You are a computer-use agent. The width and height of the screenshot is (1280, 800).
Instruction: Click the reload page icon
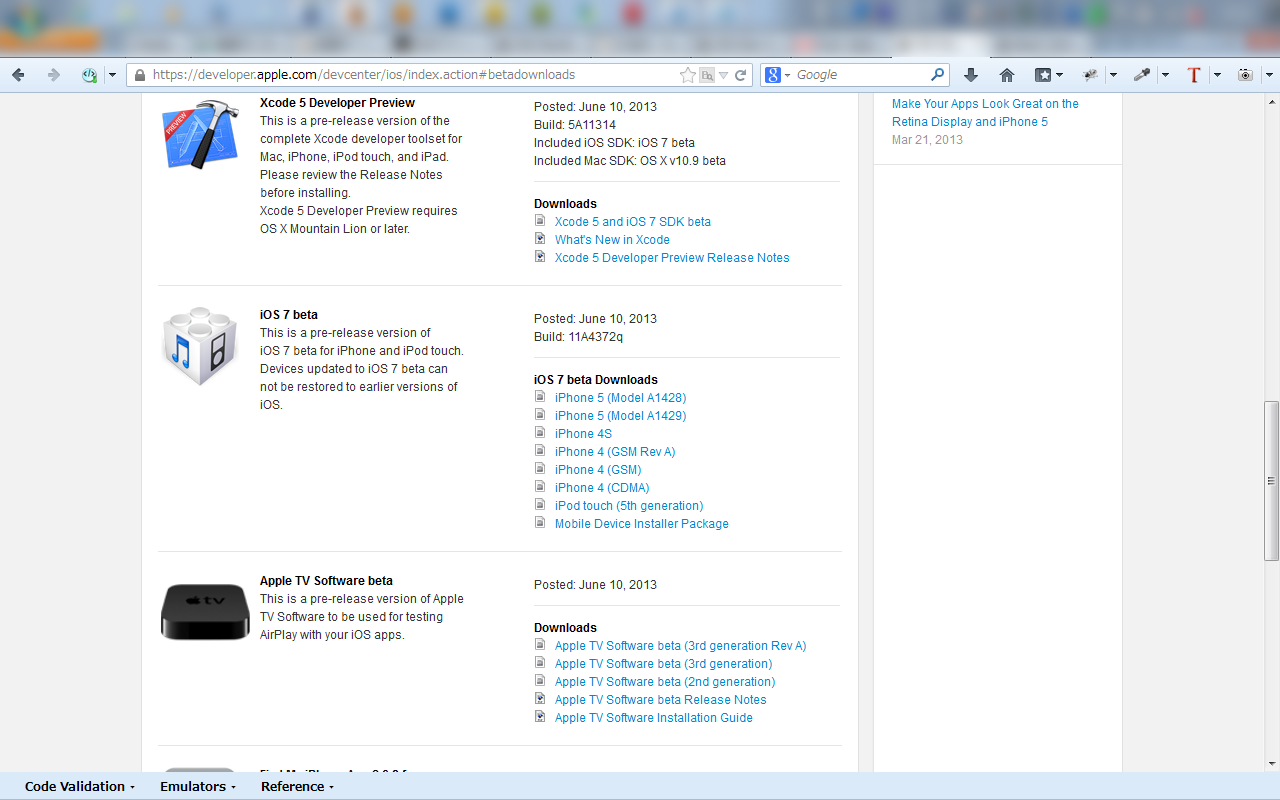coord(741,75)
